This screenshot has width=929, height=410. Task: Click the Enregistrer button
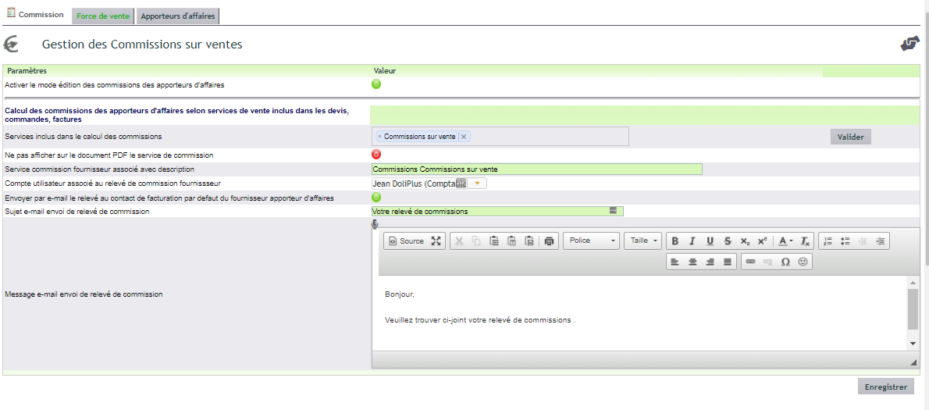(x=886, y=386)
